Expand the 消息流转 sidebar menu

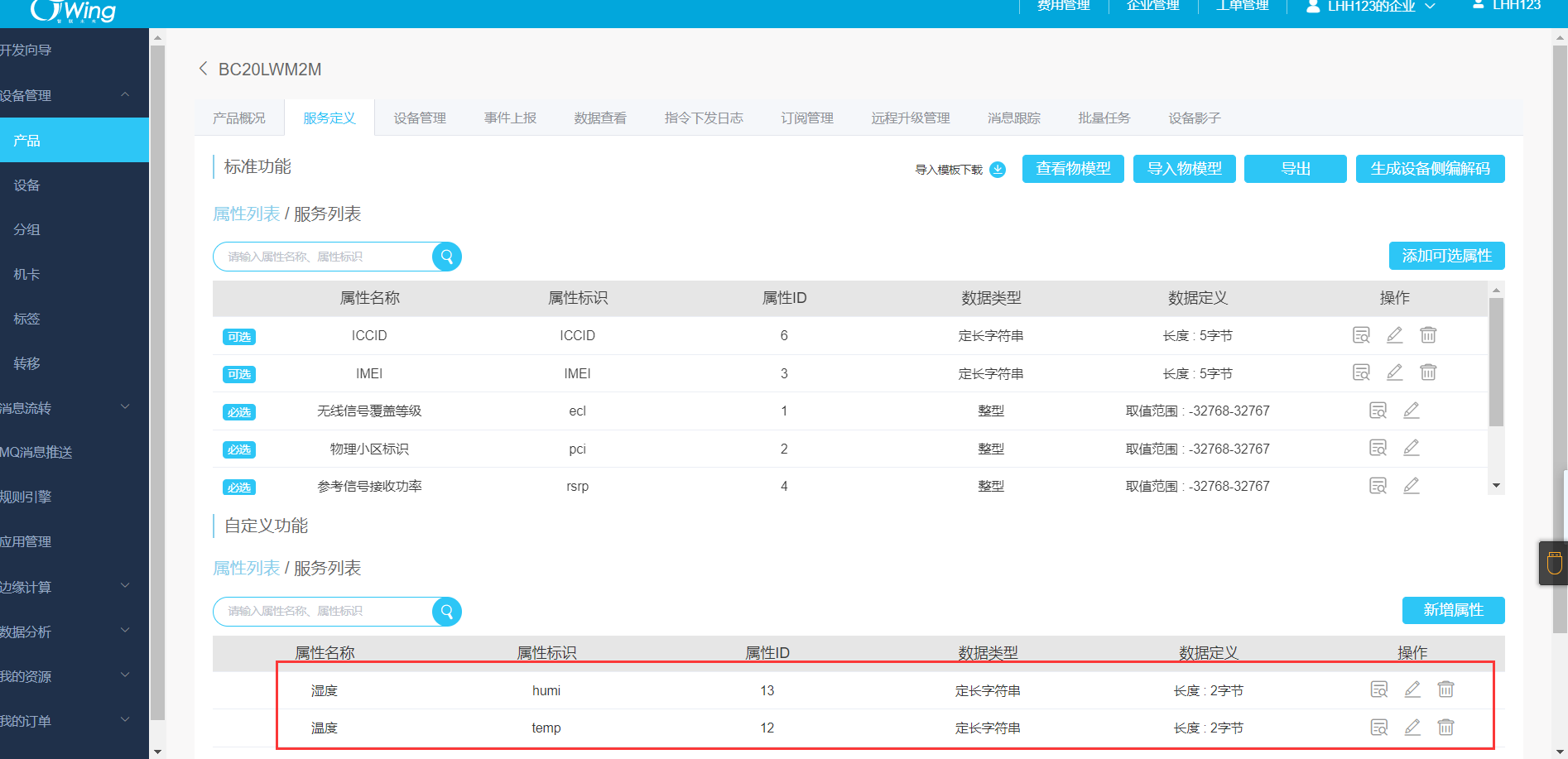click(125, 407)
